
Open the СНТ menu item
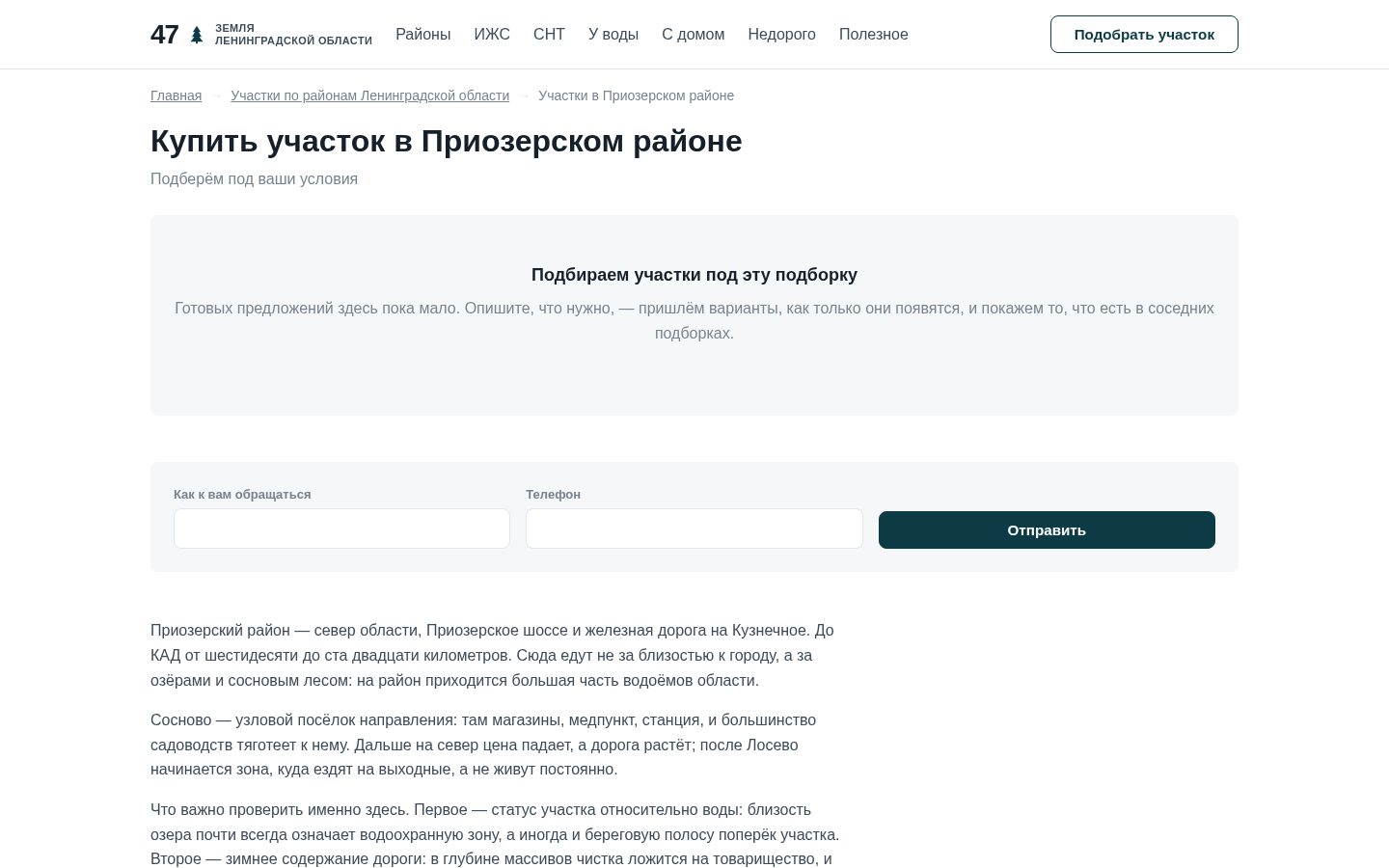coord(549,35)
